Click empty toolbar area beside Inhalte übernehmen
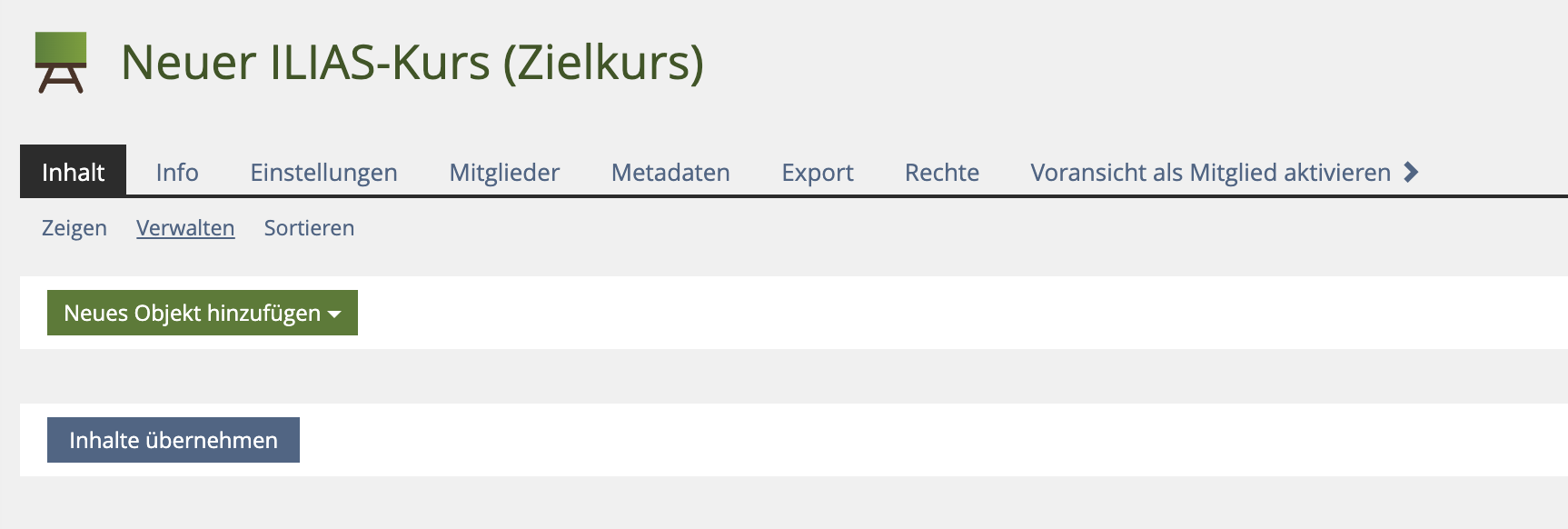This screenshot has height=529, width=1568. [x=908, y=440]
